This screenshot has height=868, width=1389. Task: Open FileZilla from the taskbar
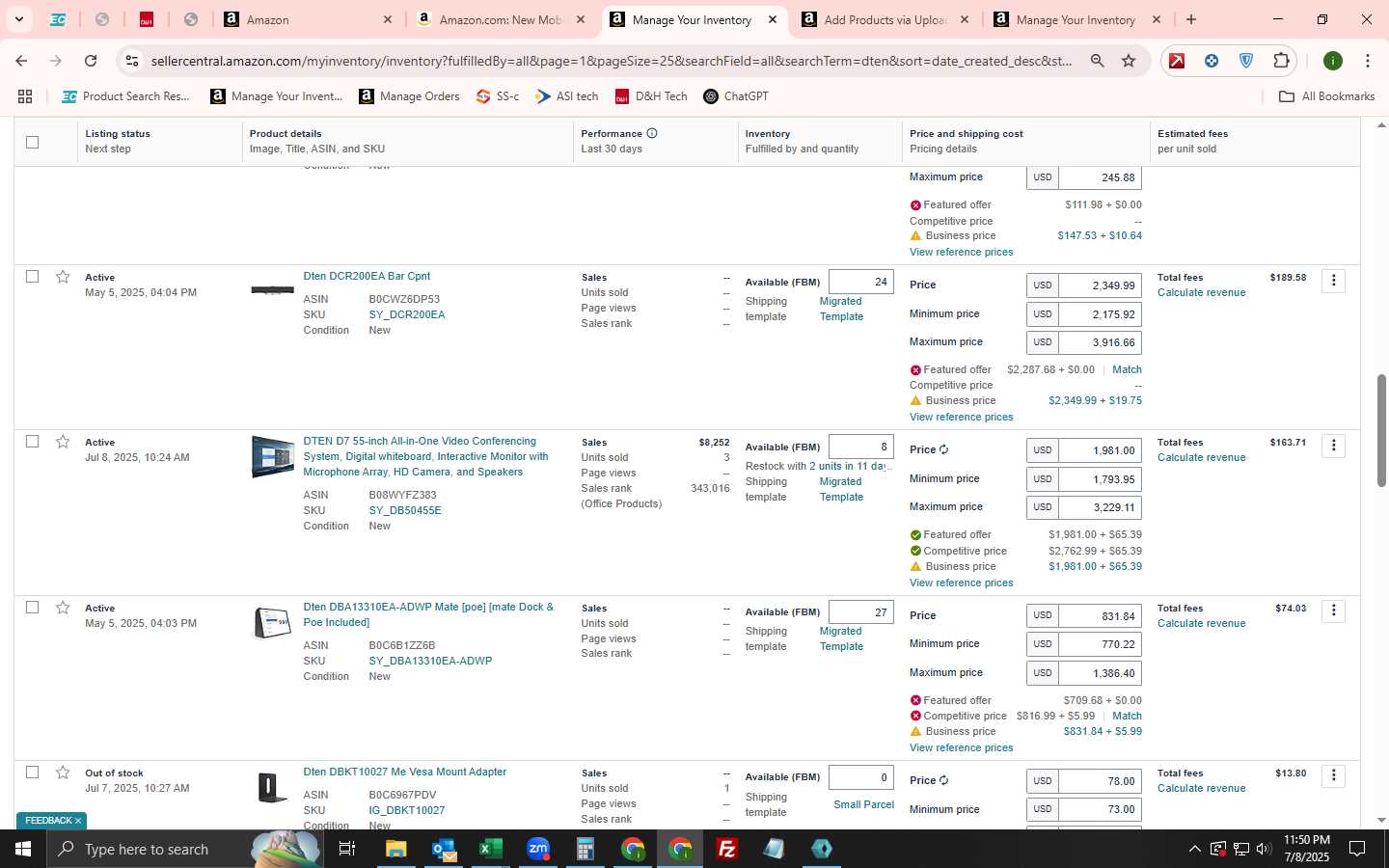(727, 849)
